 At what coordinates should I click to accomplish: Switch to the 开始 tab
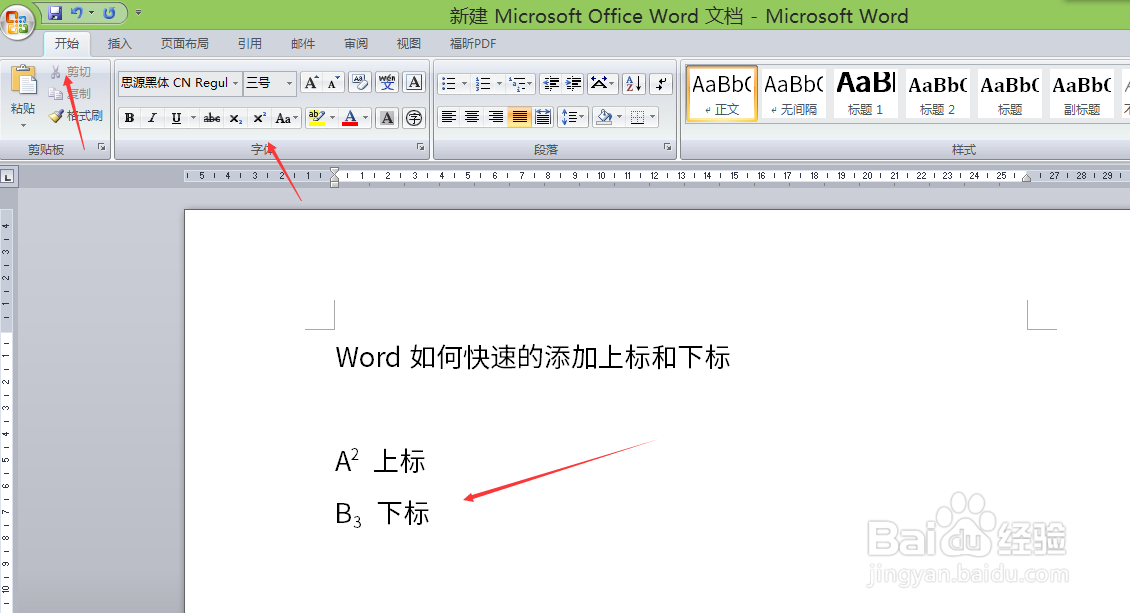coord(67,44)
